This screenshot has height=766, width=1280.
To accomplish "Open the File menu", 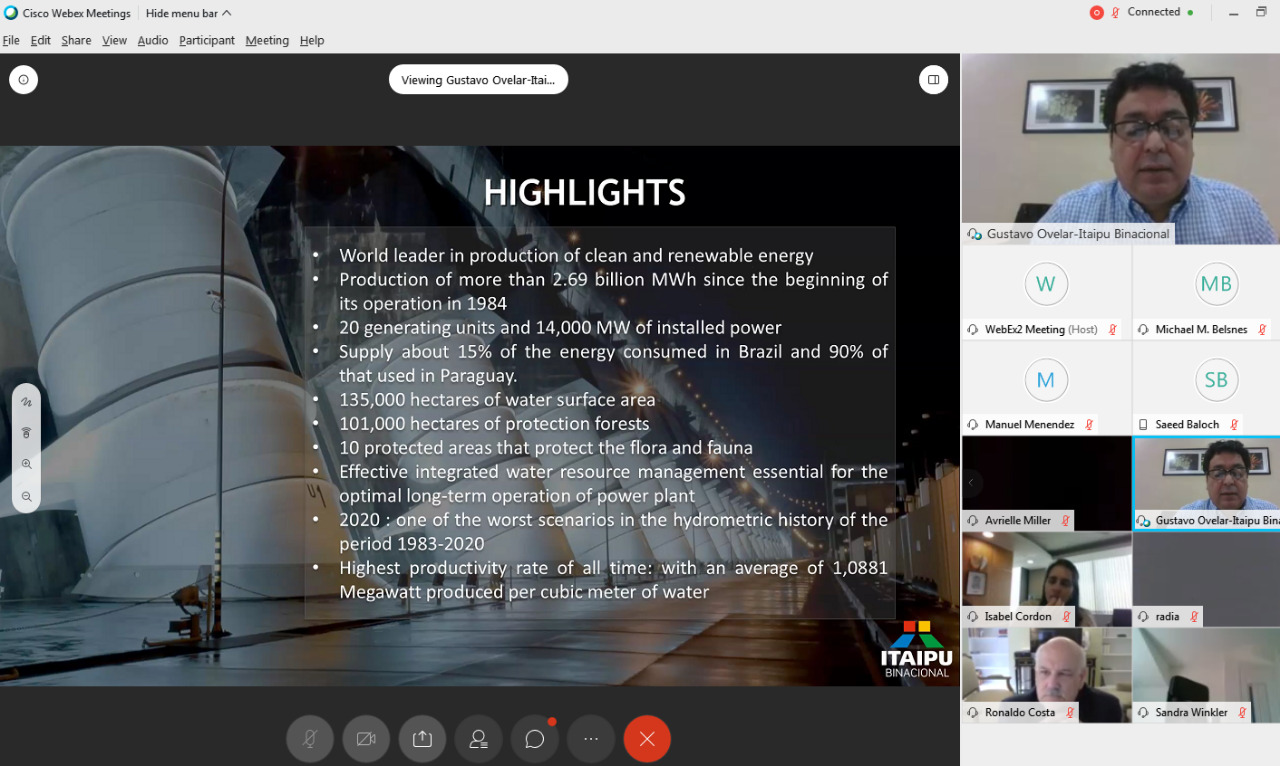I will coord(11,40).
